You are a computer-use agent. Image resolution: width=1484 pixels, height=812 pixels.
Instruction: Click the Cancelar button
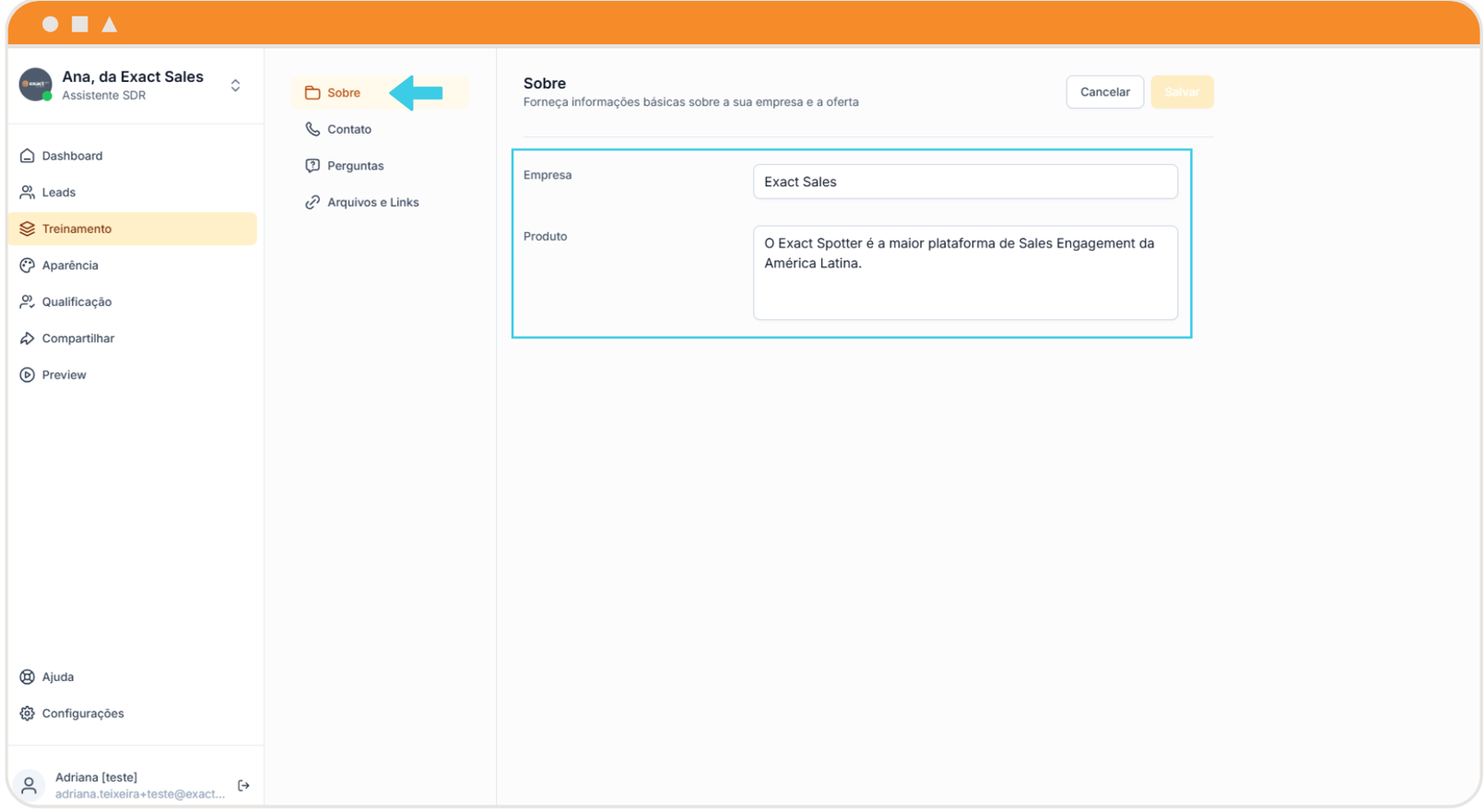(x=1105, y=92)
